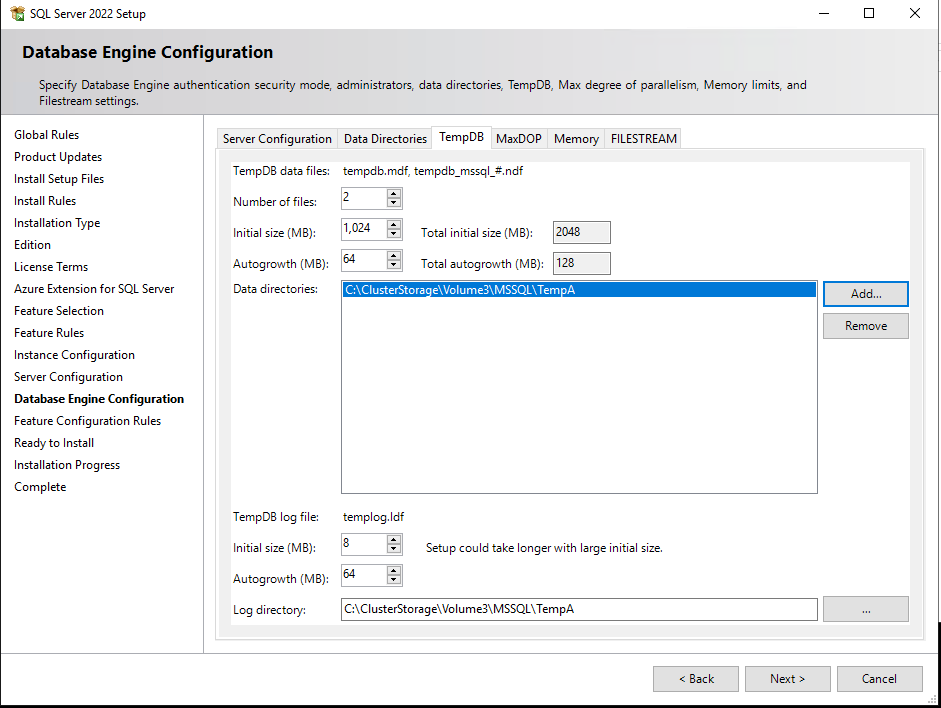The image size is (941, 708).
Task: Click Installation Progress step
Action: [67, 465]
